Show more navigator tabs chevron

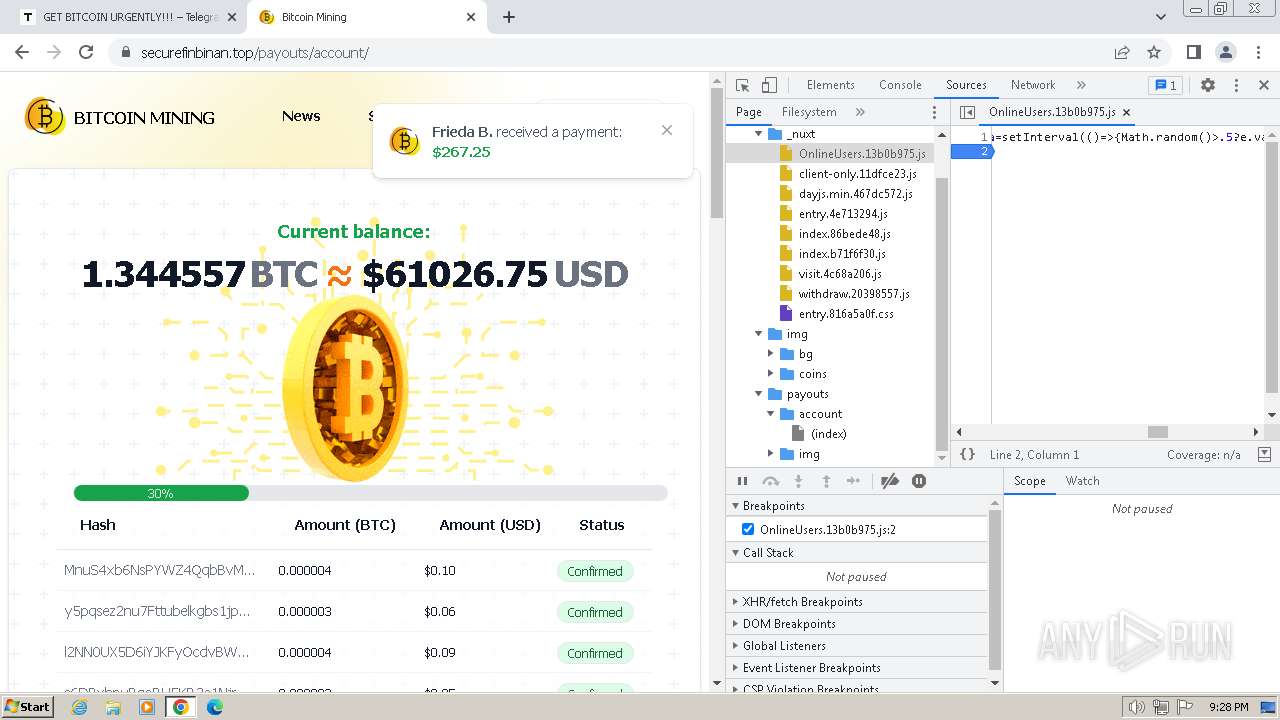tap(860, 112)
